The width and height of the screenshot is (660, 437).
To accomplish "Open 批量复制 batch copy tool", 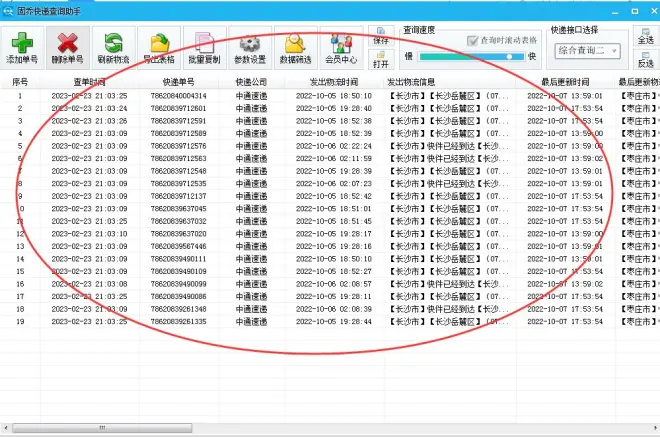I will 205,48.
